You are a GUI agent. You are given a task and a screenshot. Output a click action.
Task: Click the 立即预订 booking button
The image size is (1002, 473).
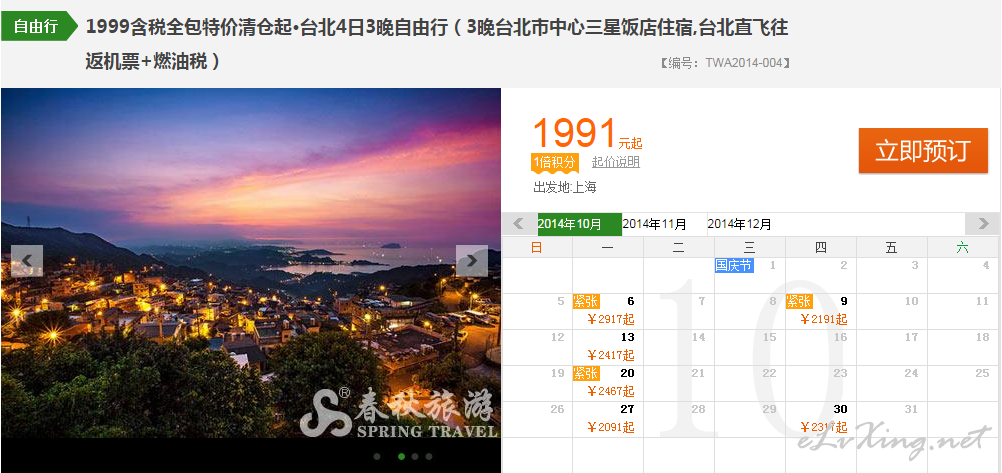tap(923, 151)
